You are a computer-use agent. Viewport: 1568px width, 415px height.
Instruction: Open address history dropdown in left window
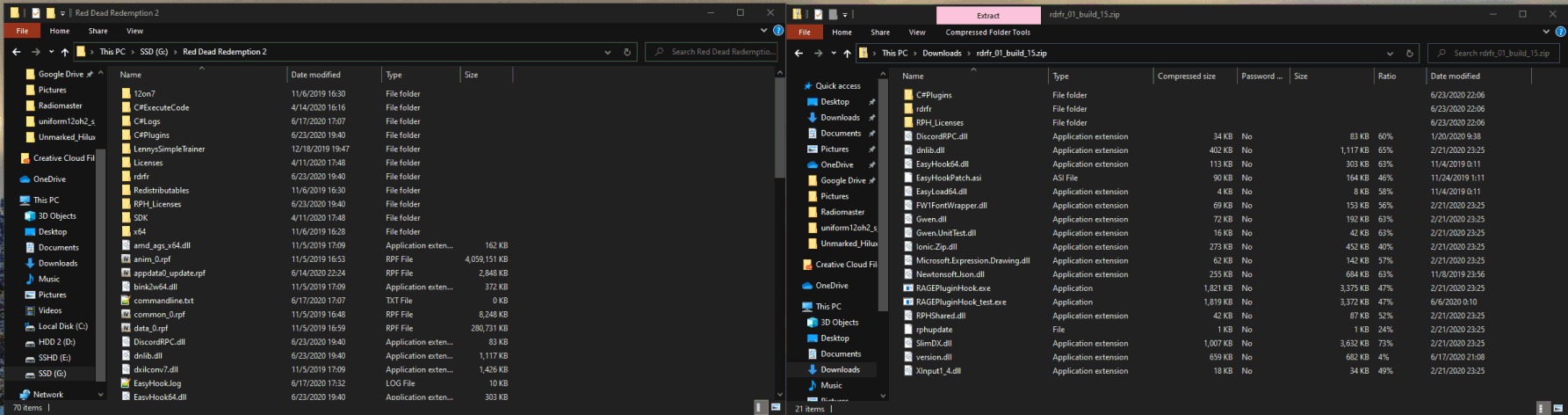(608, 52)
